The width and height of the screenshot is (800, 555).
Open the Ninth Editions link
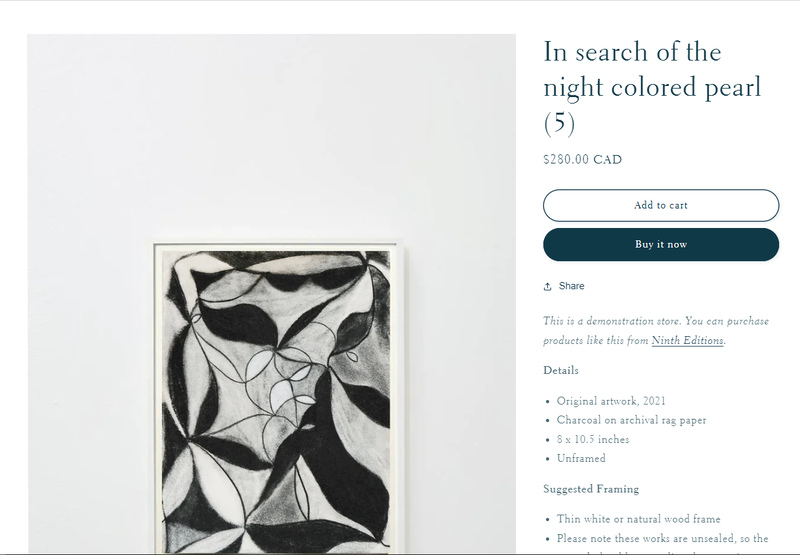click(687, 340)
